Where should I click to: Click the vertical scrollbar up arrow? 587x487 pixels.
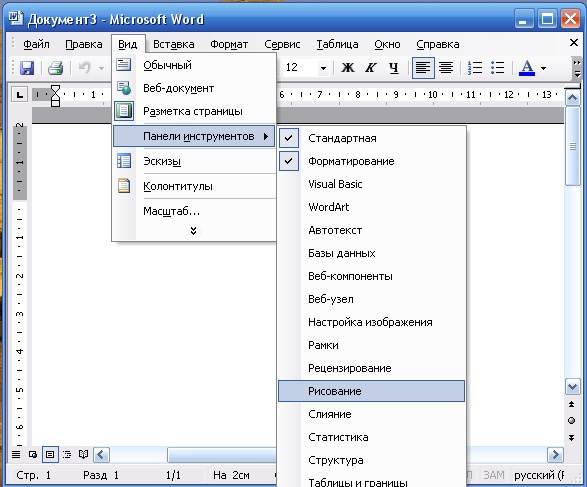click(572, 98)
